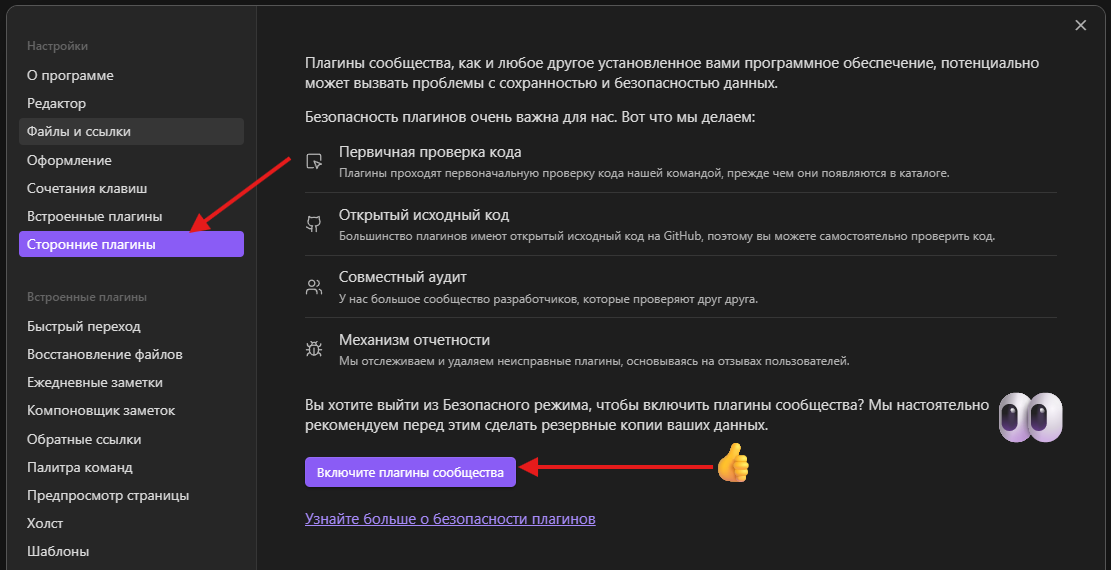This screenshot has width=1111, height=570.
Task: Open the «Шаблоны» plugin settings
Action: 58,551
